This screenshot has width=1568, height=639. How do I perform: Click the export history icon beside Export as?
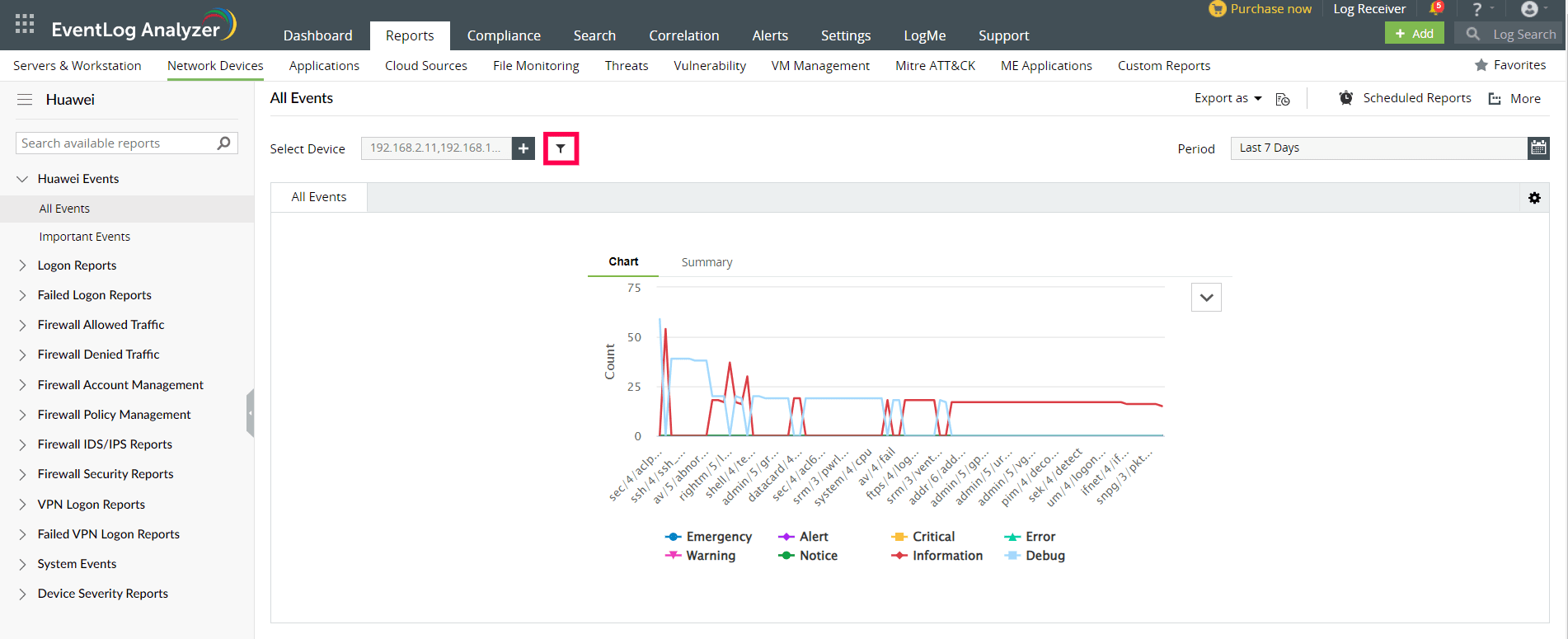[x=1283, y=99]
